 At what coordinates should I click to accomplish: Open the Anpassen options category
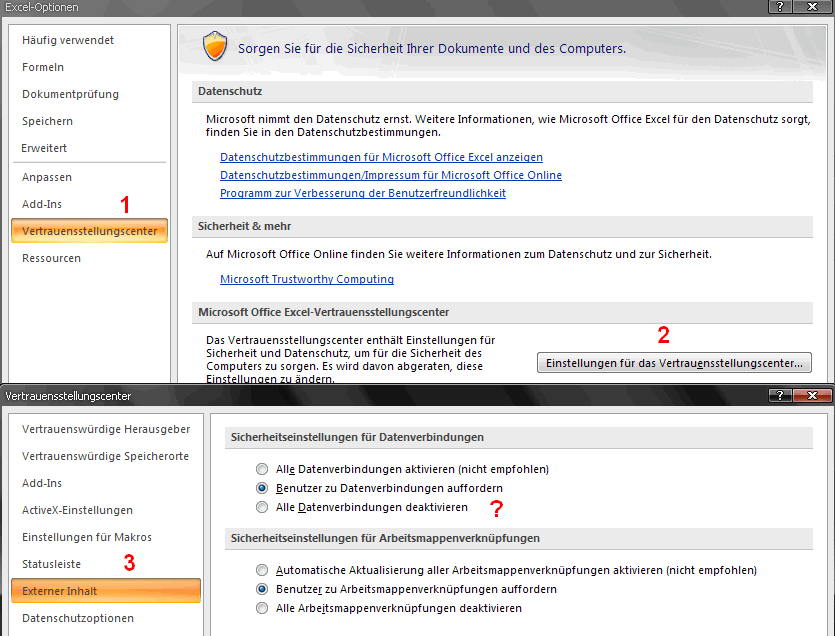coord(47,177)
